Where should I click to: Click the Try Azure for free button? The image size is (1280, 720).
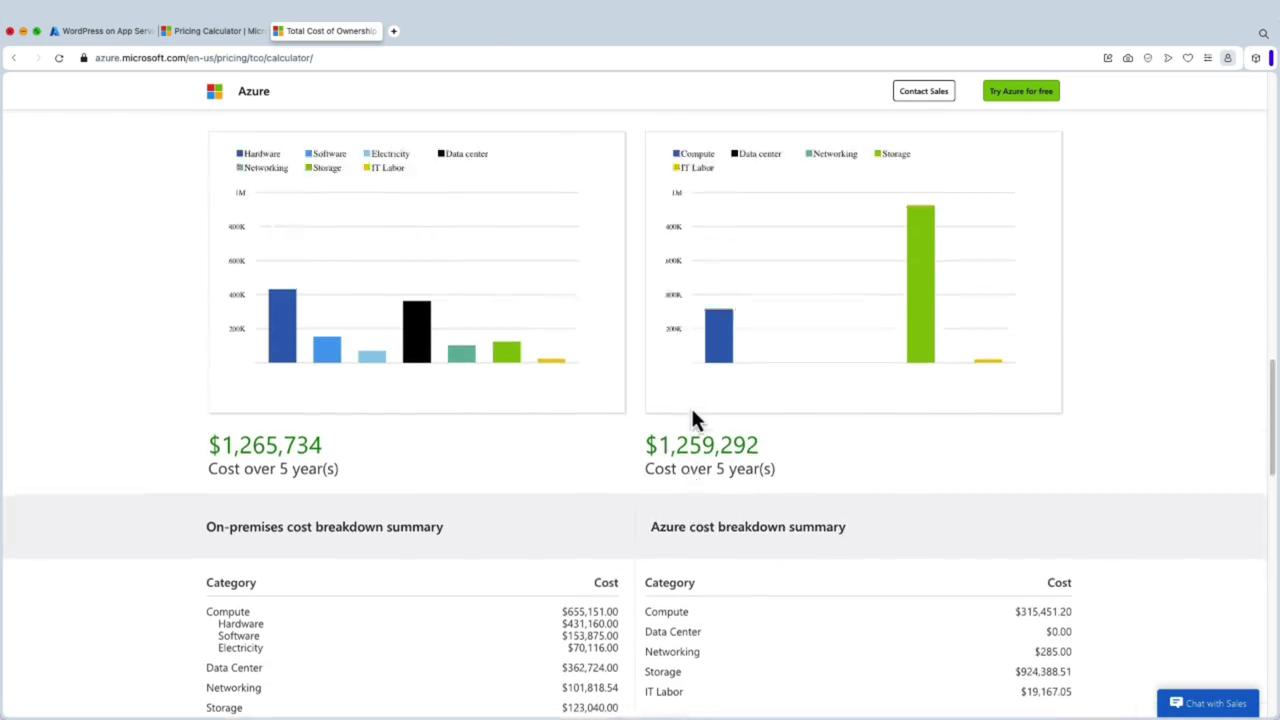click(x=1020, y=91)
